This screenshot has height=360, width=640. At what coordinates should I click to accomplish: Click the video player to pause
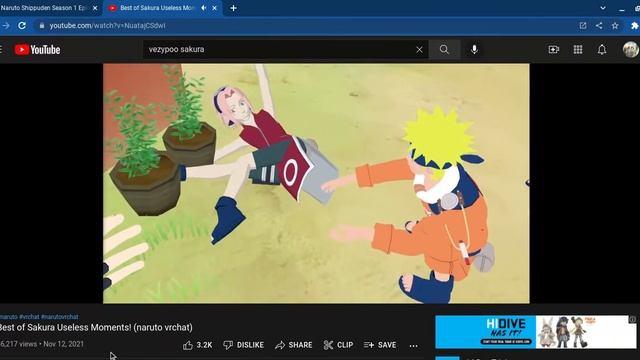coord(316,183)
